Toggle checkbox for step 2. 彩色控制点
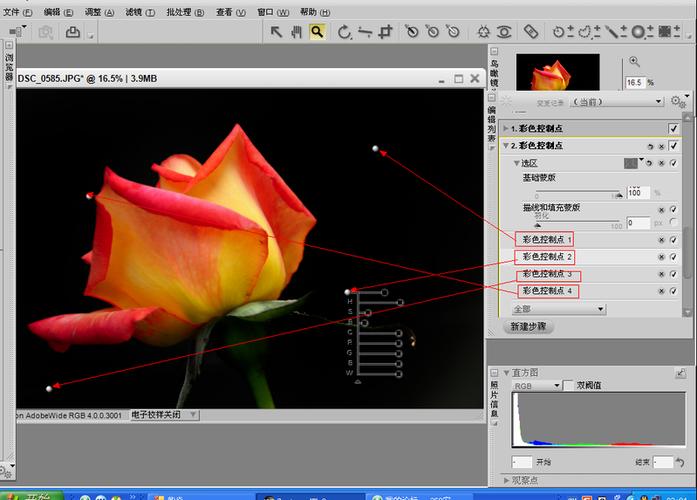The width and height of the screenshot is (697, 500). pyautogui.click(x=673, y=146)
